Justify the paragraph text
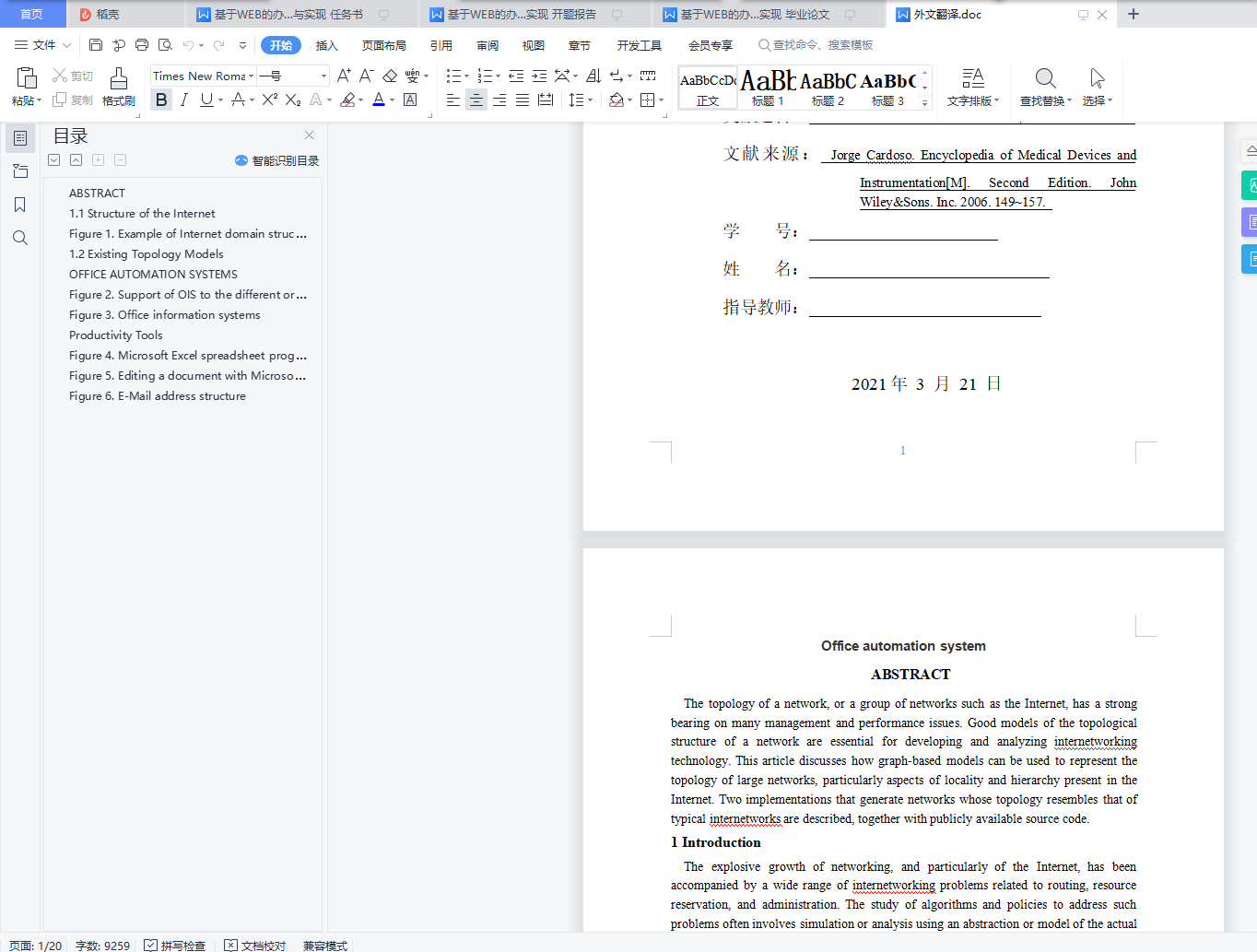The image size is (1257, 952). click(523, 100)
